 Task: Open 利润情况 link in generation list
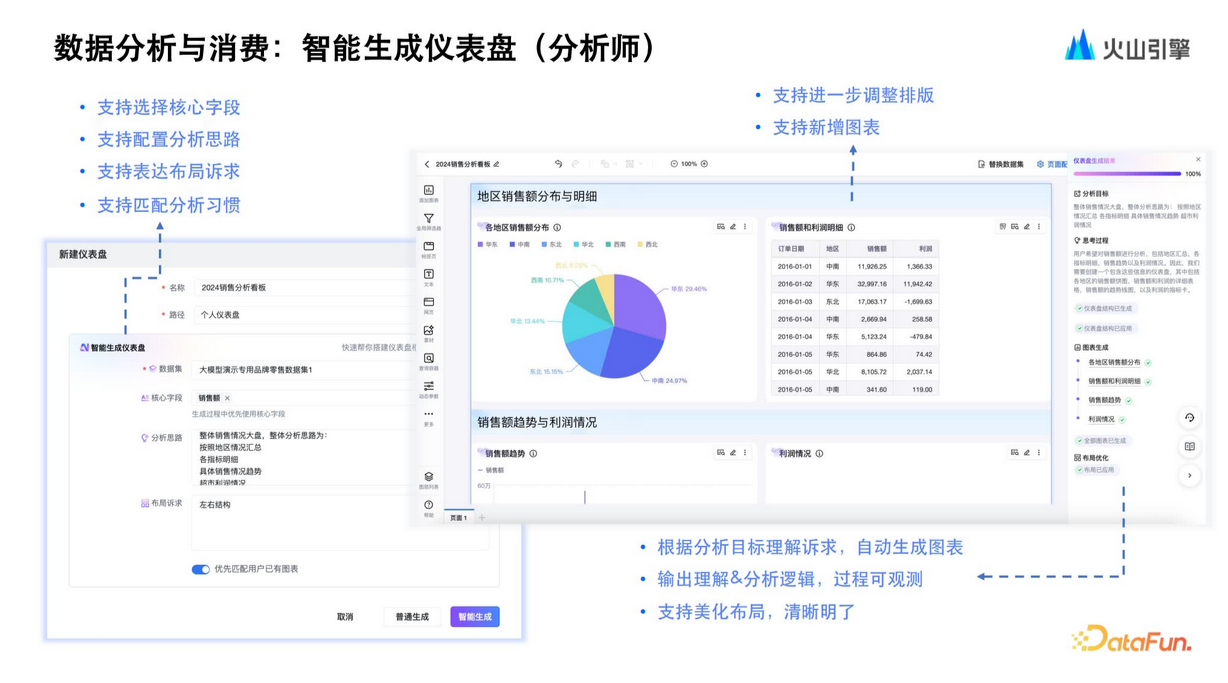coord(1101,419)
